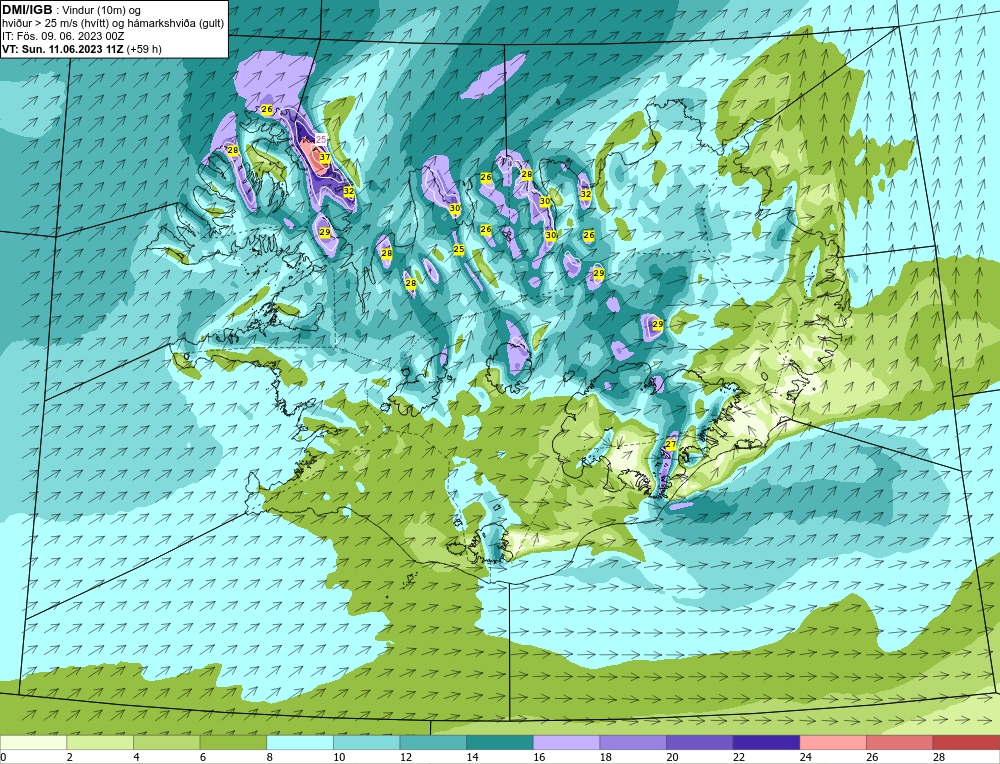Click the yellow 37 peak gust label
Viewport: 1000px width, 764px height.
[x=325, y=157]
